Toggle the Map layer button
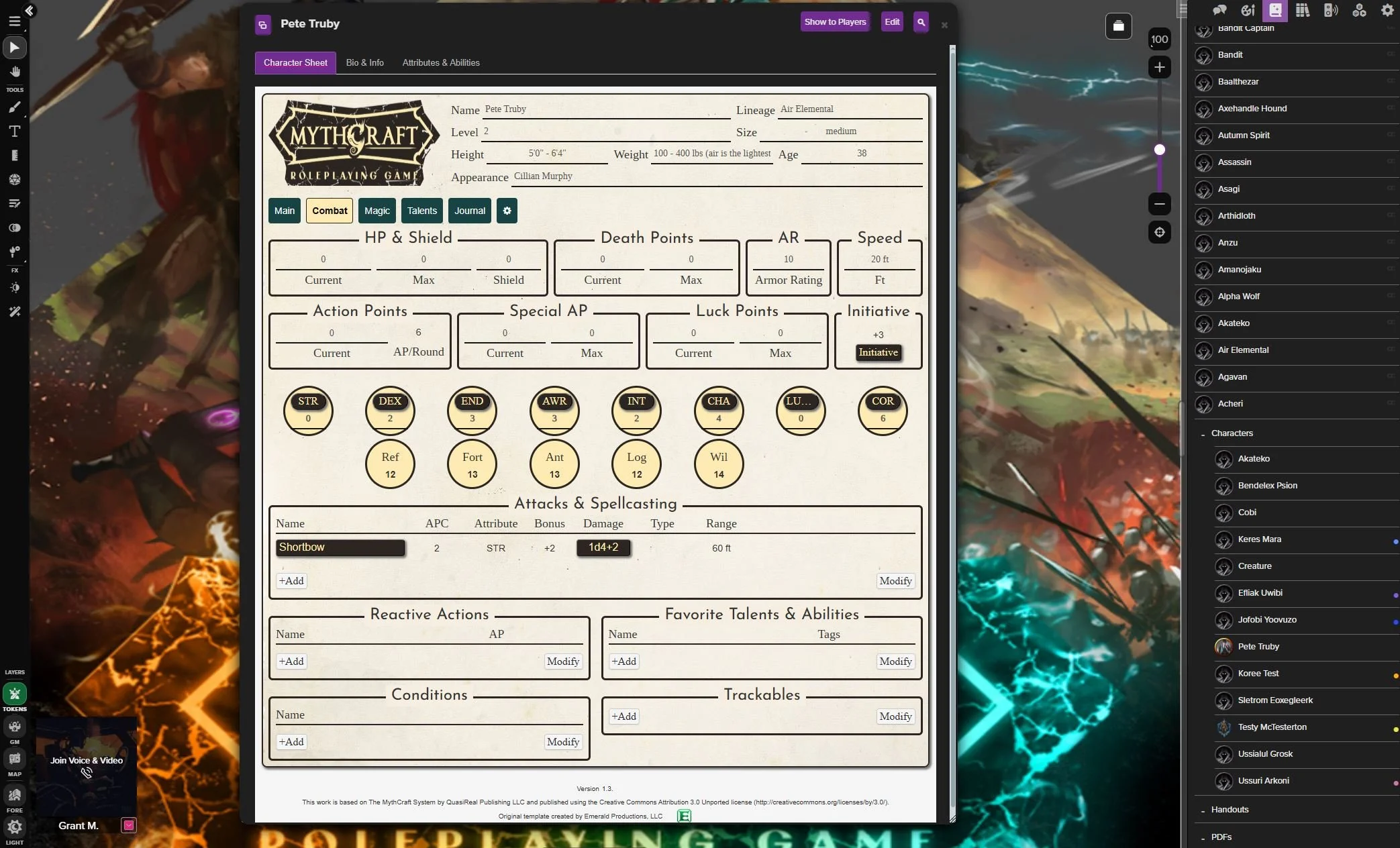This screenshot has height=848, width=1400. click(14, 759)
